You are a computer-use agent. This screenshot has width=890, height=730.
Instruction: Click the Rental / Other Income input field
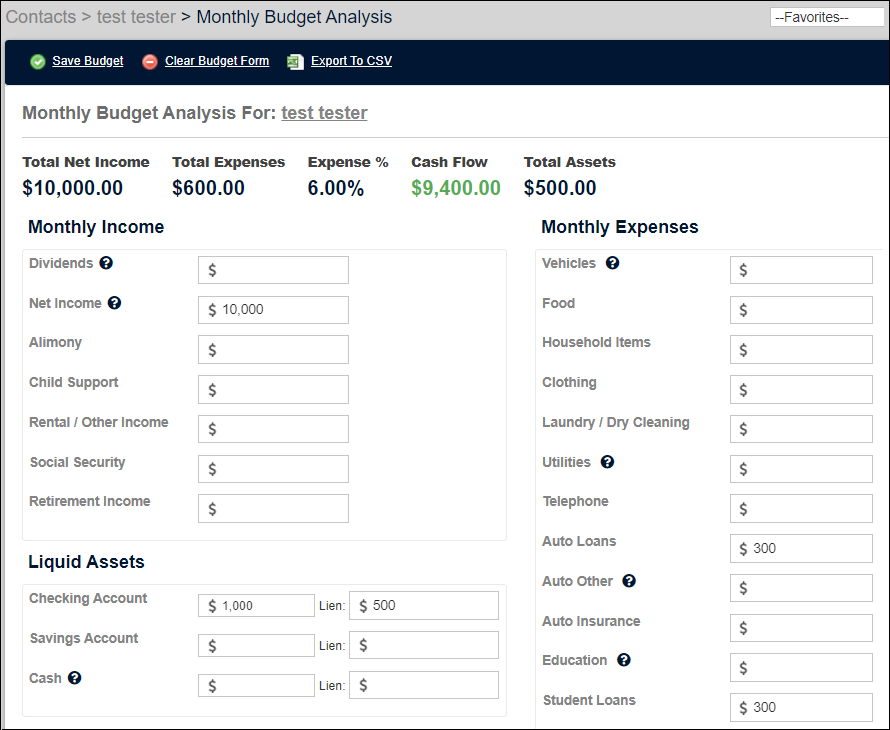click(x=273, y=429)
